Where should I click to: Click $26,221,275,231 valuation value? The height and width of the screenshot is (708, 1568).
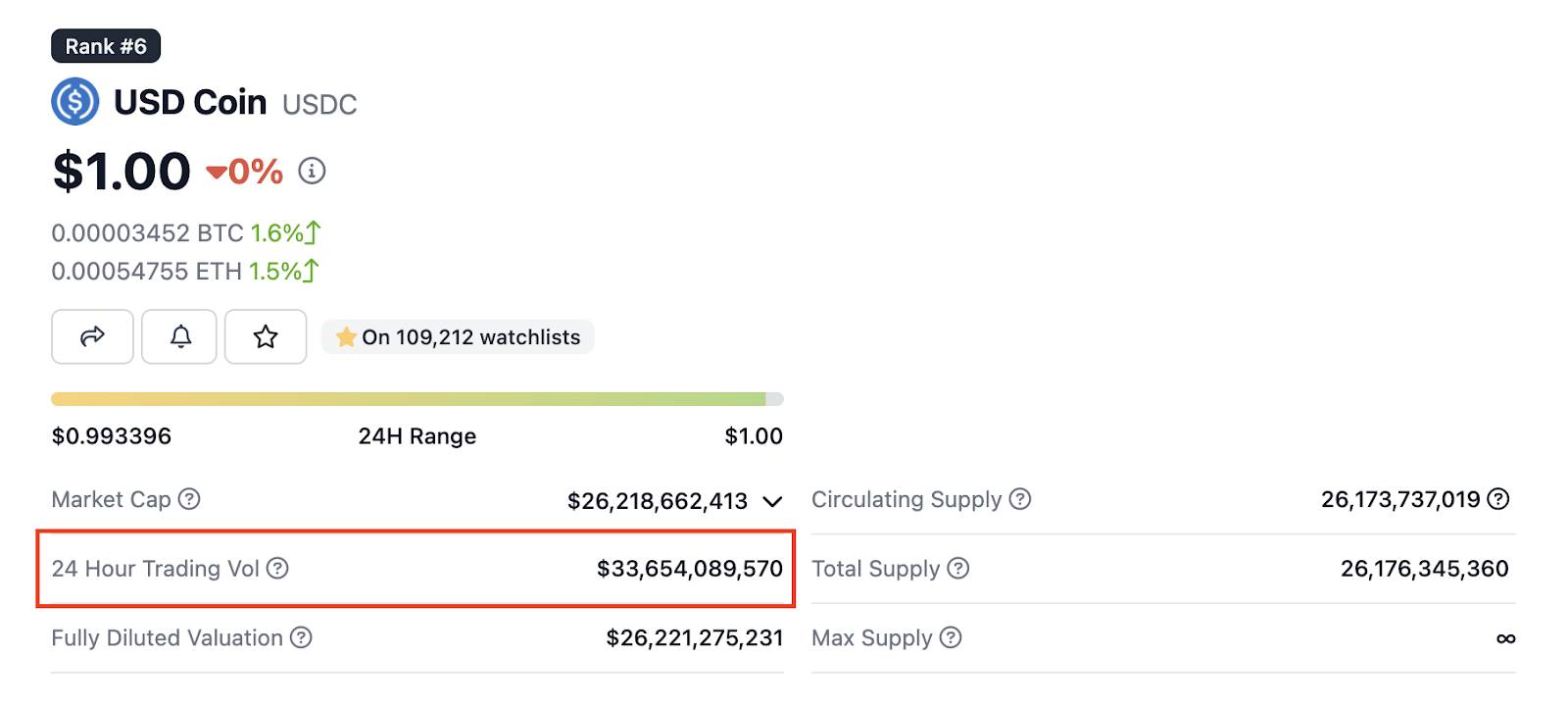coord(695,638)
